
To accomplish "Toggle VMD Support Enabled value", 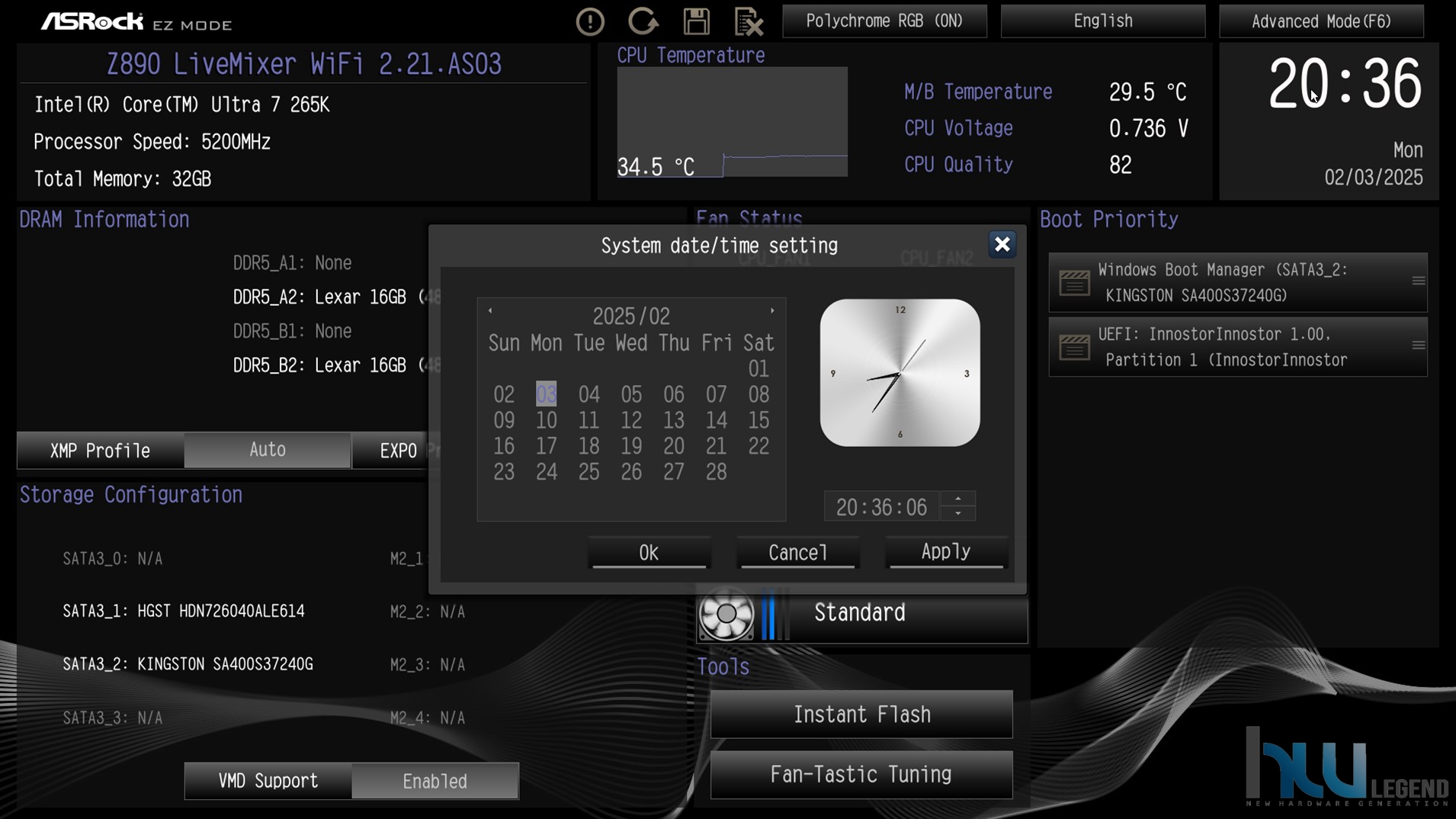I will 435,781.
